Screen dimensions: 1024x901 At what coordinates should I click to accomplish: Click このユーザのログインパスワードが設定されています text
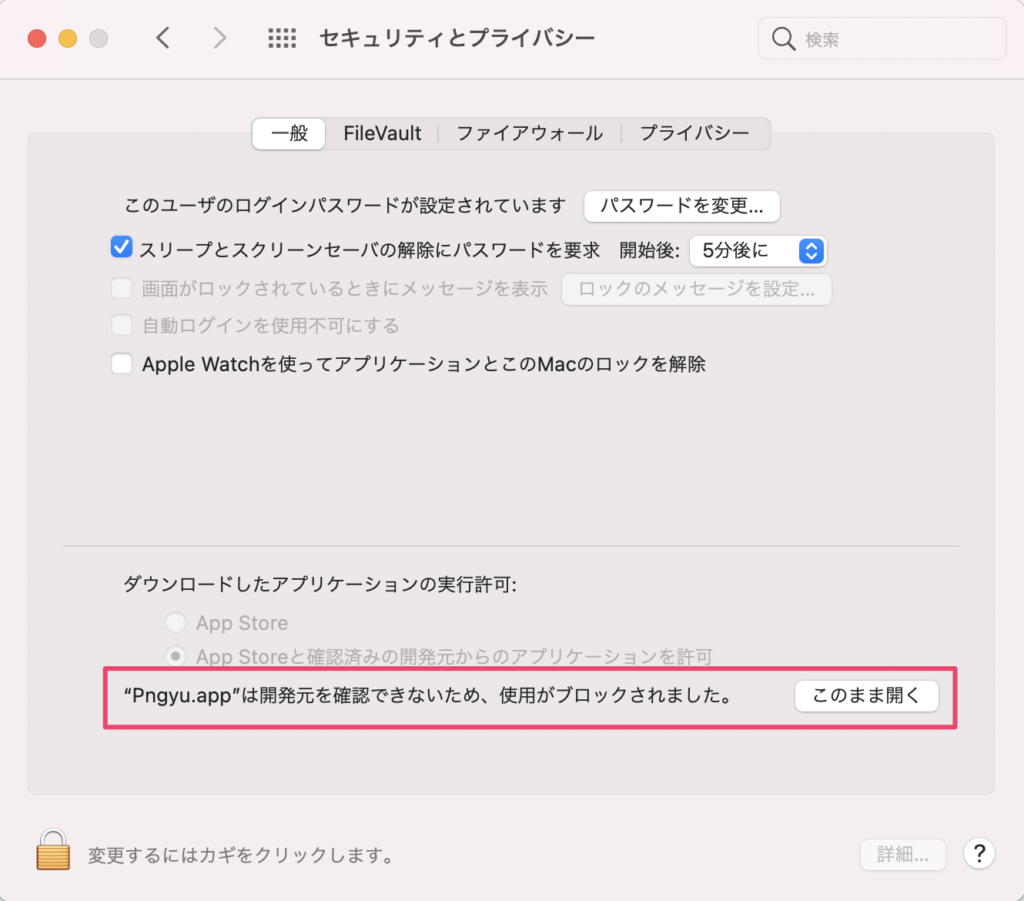pyautogui.click(x=345, y=206)
